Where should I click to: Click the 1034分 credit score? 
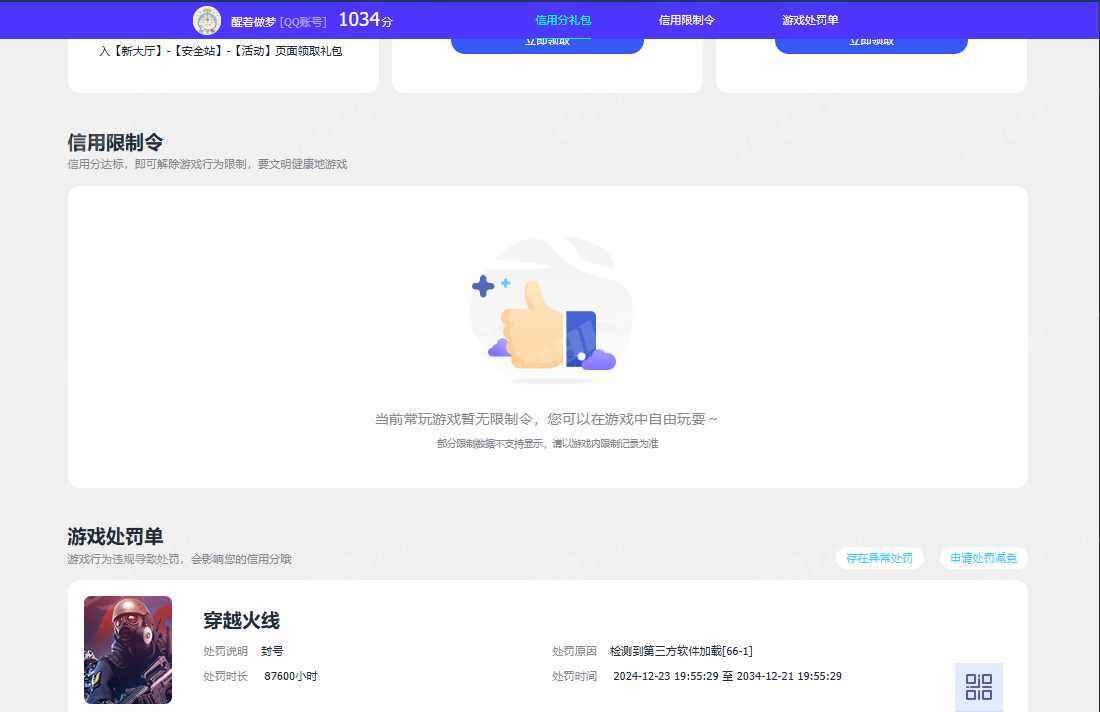365,20
